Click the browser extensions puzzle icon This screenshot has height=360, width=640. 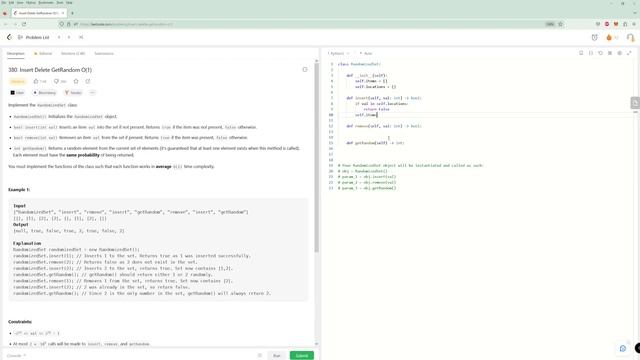(625, 24)
